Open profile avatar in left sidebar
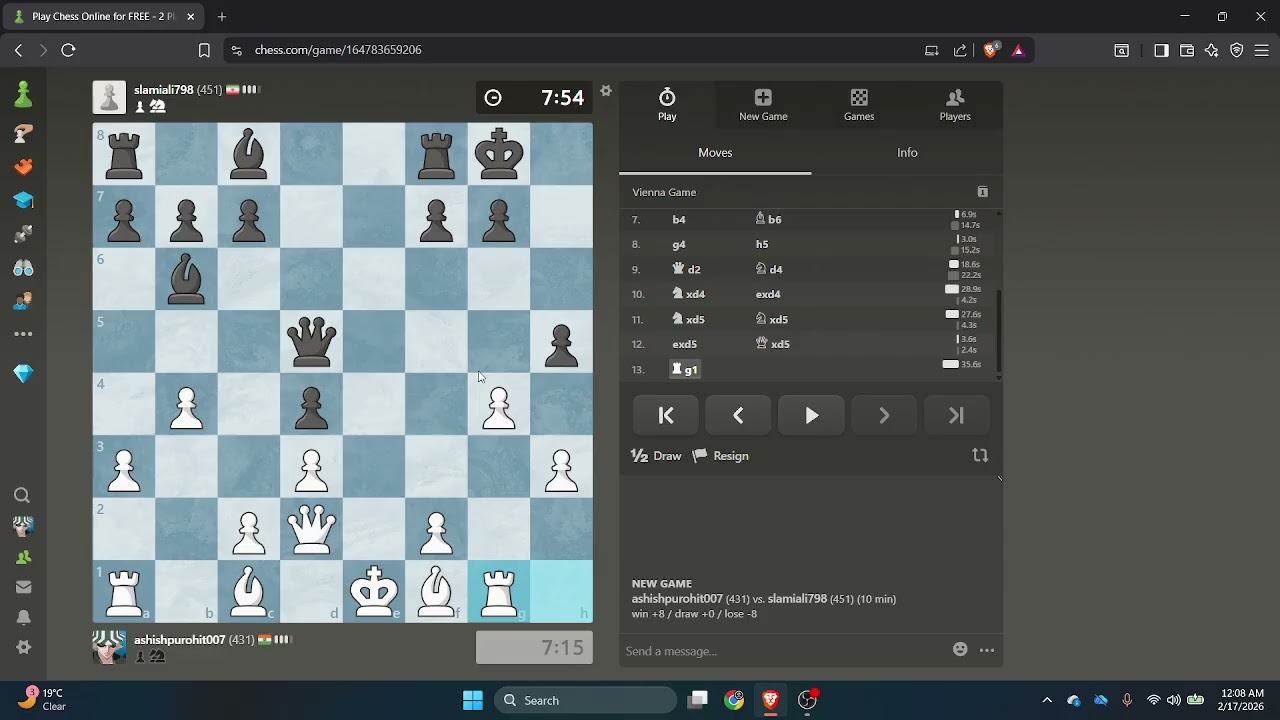 [x=23, y=526]
